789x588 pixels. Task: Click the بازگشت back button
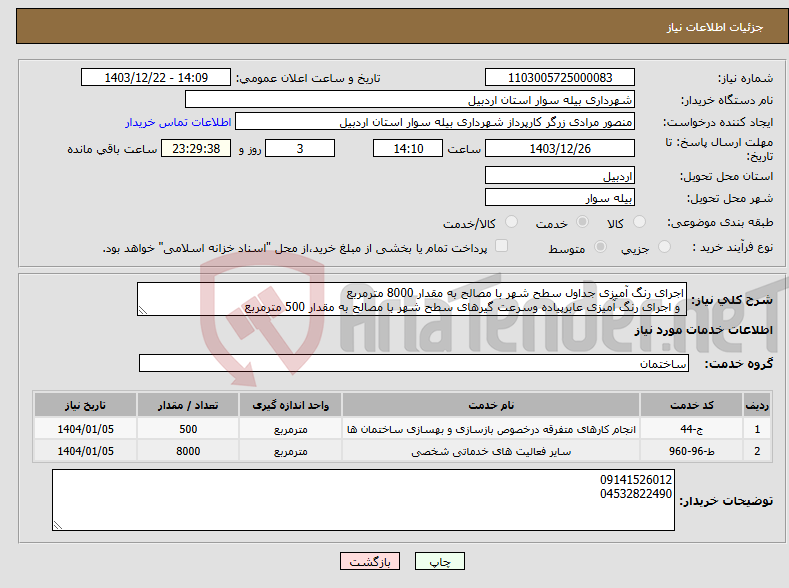pyautogui.click(x=370, y=561)
